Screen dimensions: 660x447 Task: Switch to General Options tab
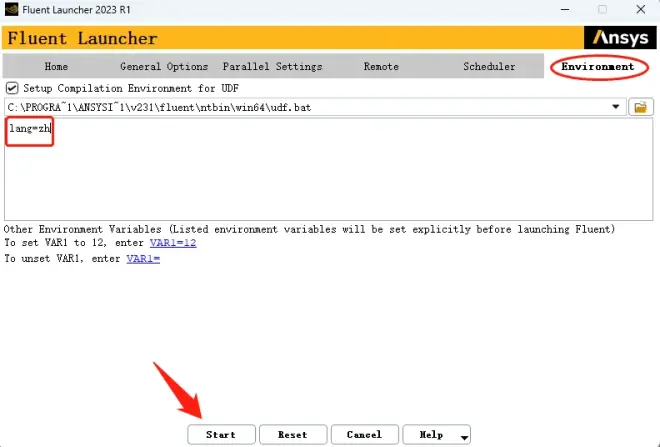coord(164,67)
